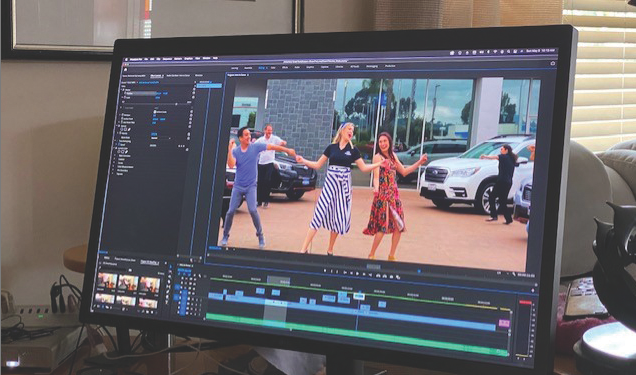Switch to the Color workspace

tap(273, 68)
